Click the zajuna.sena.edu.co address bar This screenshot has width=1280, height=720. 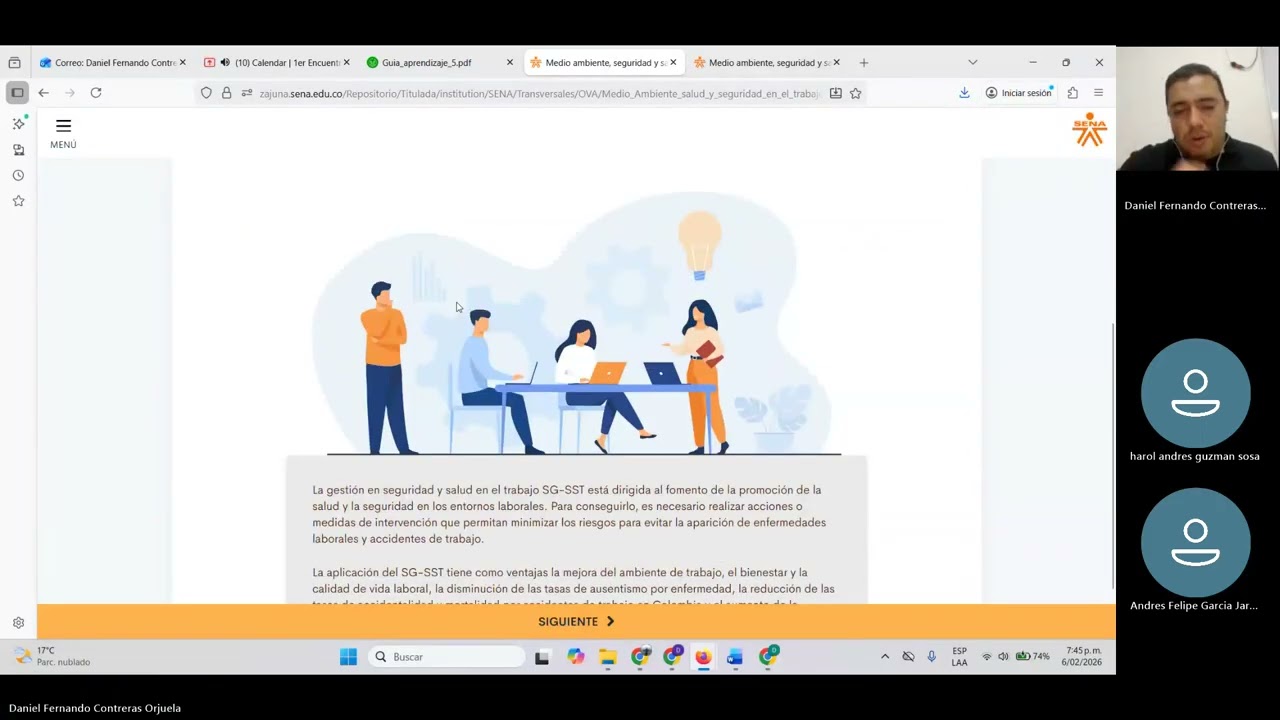[x=538, y=93]
